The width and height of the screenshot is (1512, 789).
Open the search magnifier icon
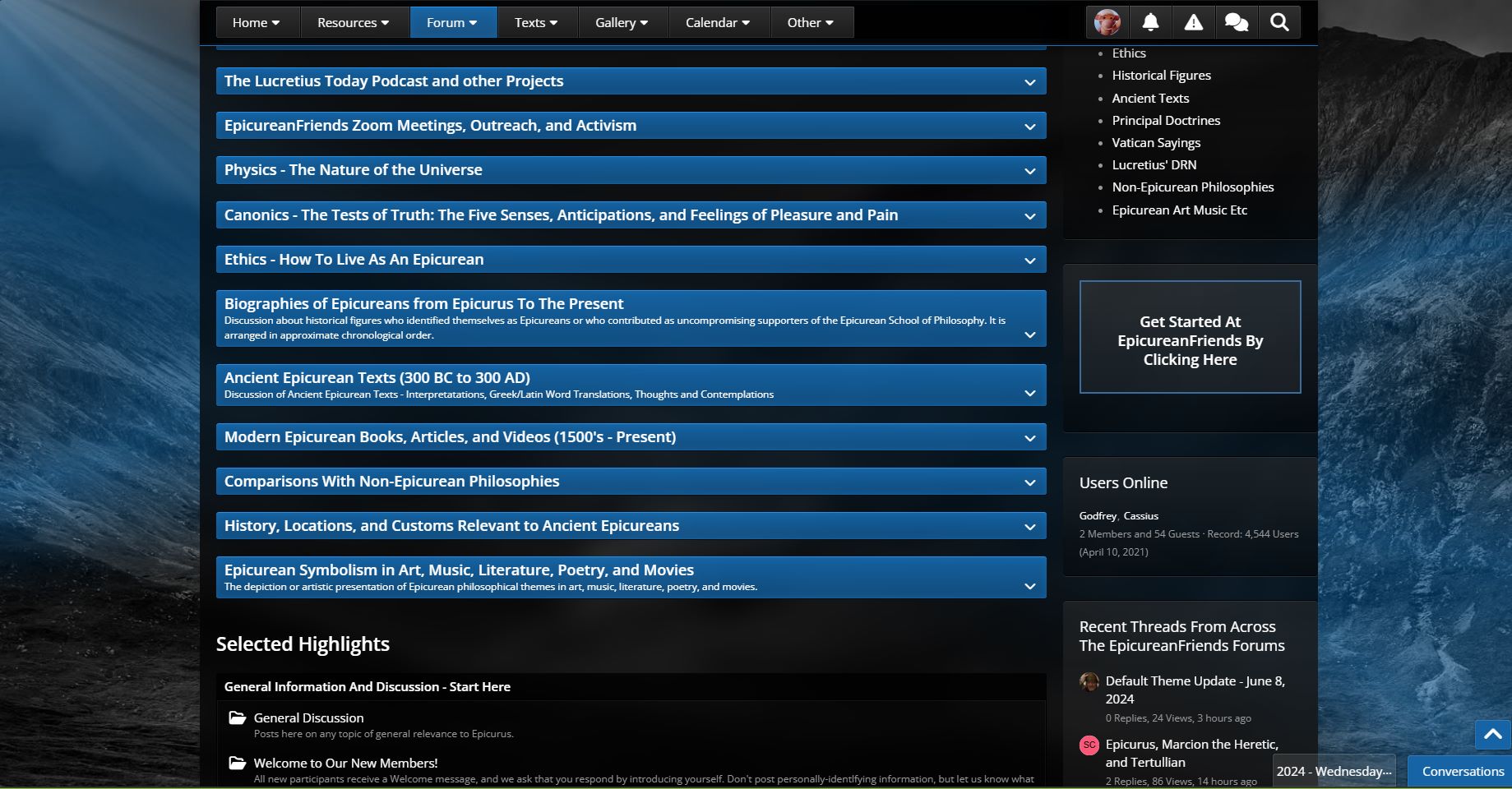tap(1279, 22)
